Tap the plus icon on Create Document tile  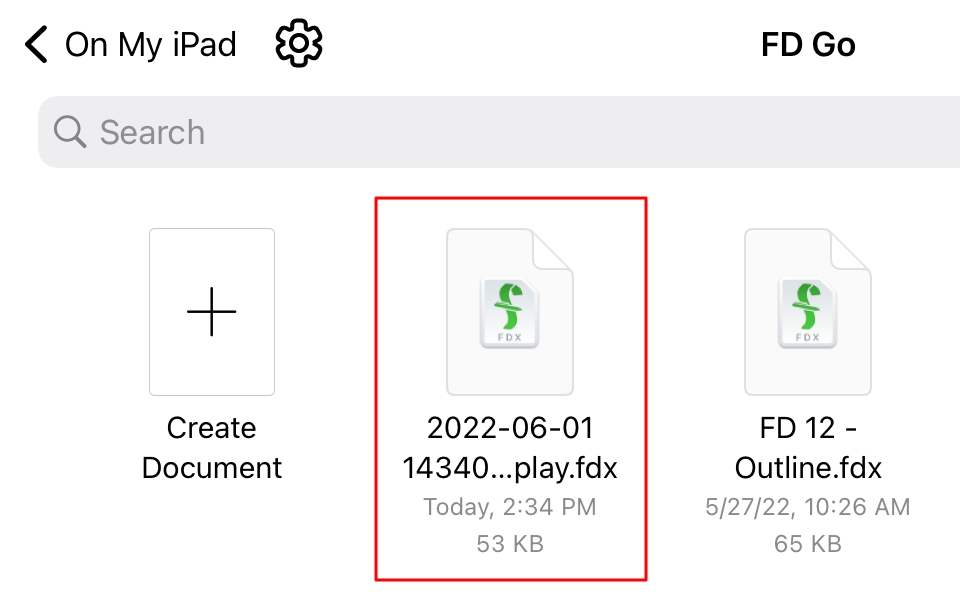pyautogui.click(x=211, y=311)
